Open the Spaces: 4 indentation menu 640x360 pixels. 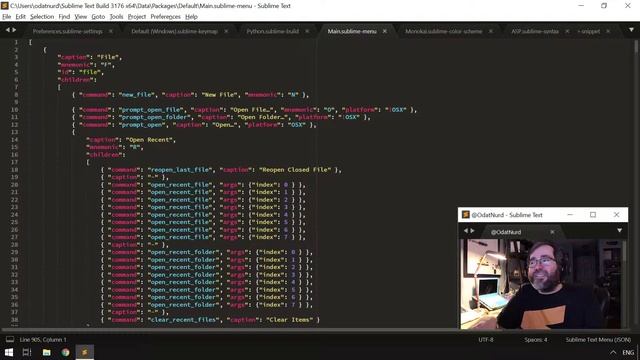coord(536,340)
